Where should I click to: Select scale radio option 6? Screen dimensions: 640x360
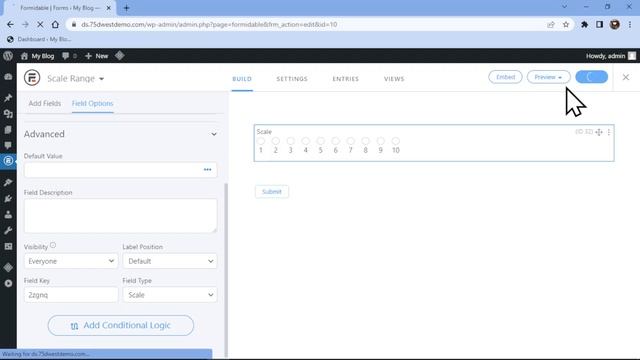pos(336,141)
